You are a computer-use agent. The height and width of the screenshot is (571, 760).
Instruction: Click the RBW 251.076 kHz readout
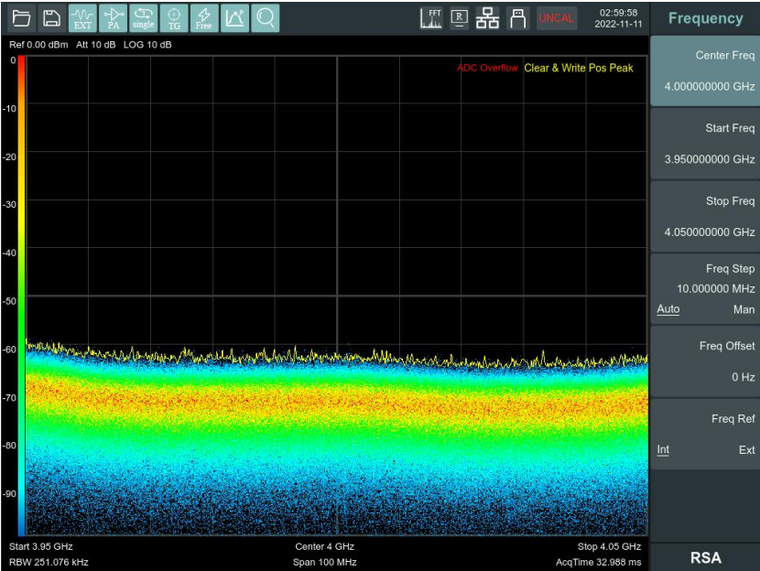(x=48, y=562)
